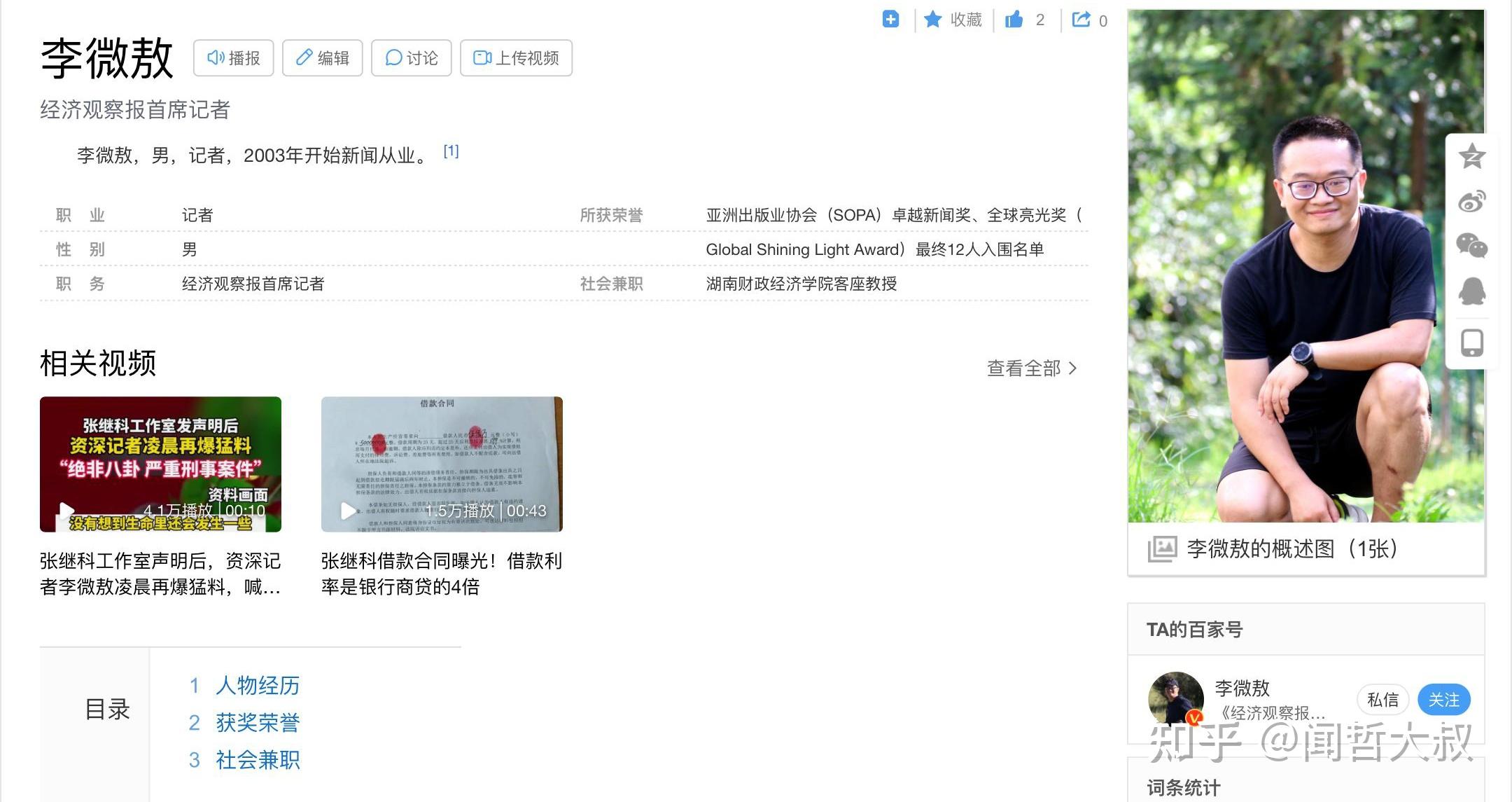Screen dimensions: 1512x802
Task: Click the 上传视频 upload video button
Action: [517, 58]
